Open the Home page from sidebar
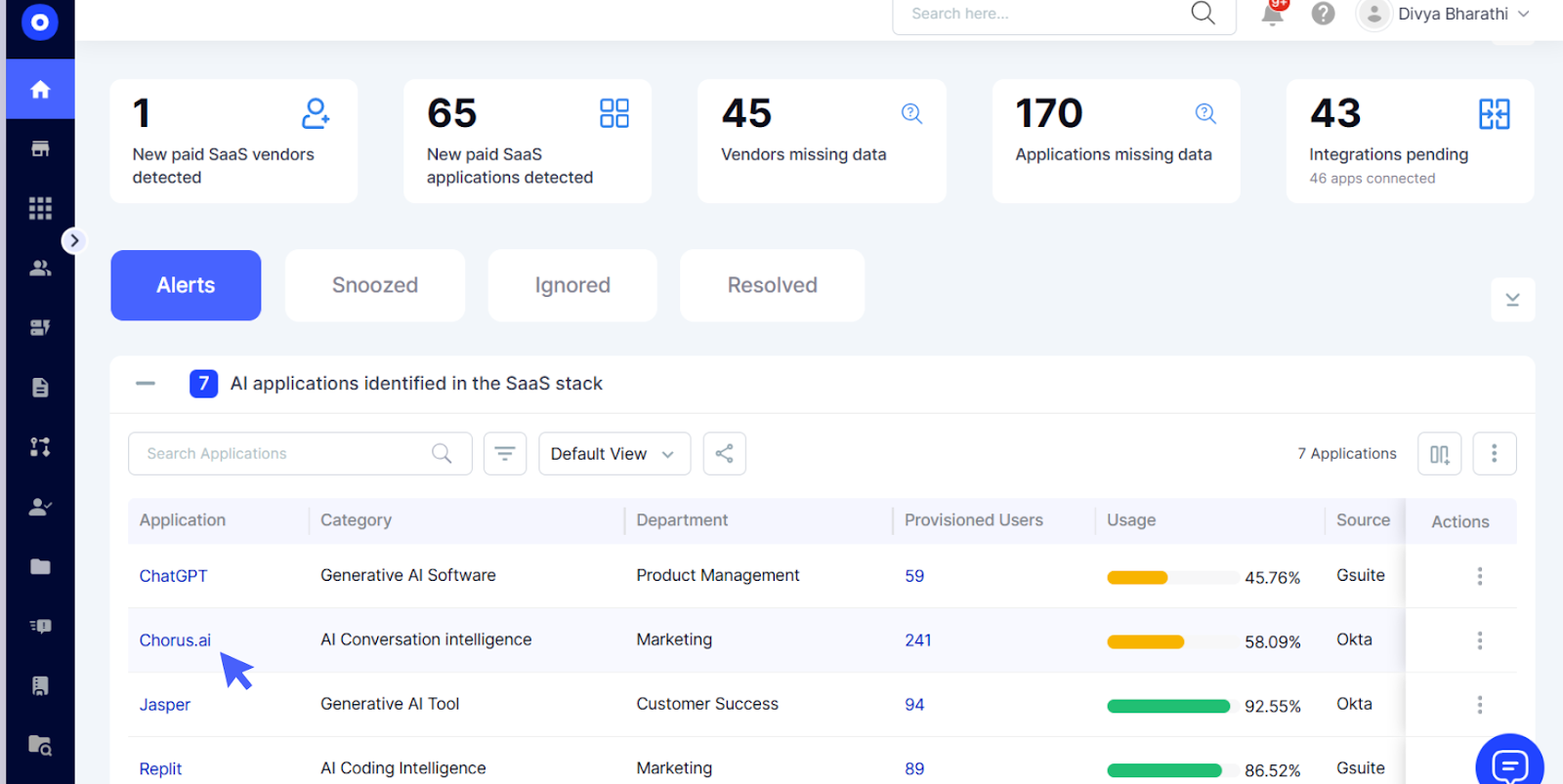 (x=40, y=90)
